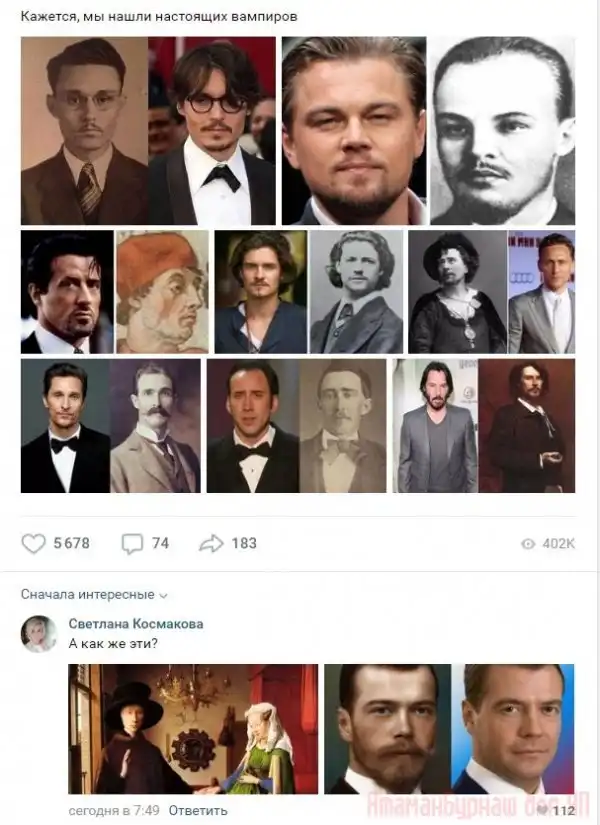Viewport: 600px width, 825px height.
Task: Click the 5678 likes counter
Action: coord(71,543)
